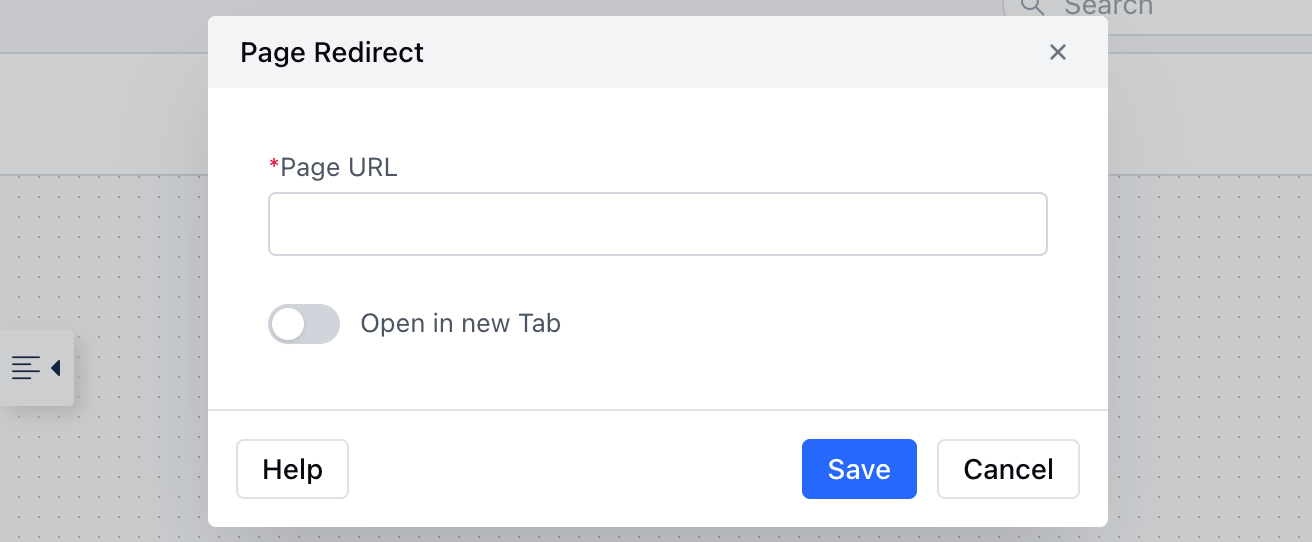Screen dimensions: 1312x542
Task: Click the 'Page URL' field label
Action: (x=339, y=167)
